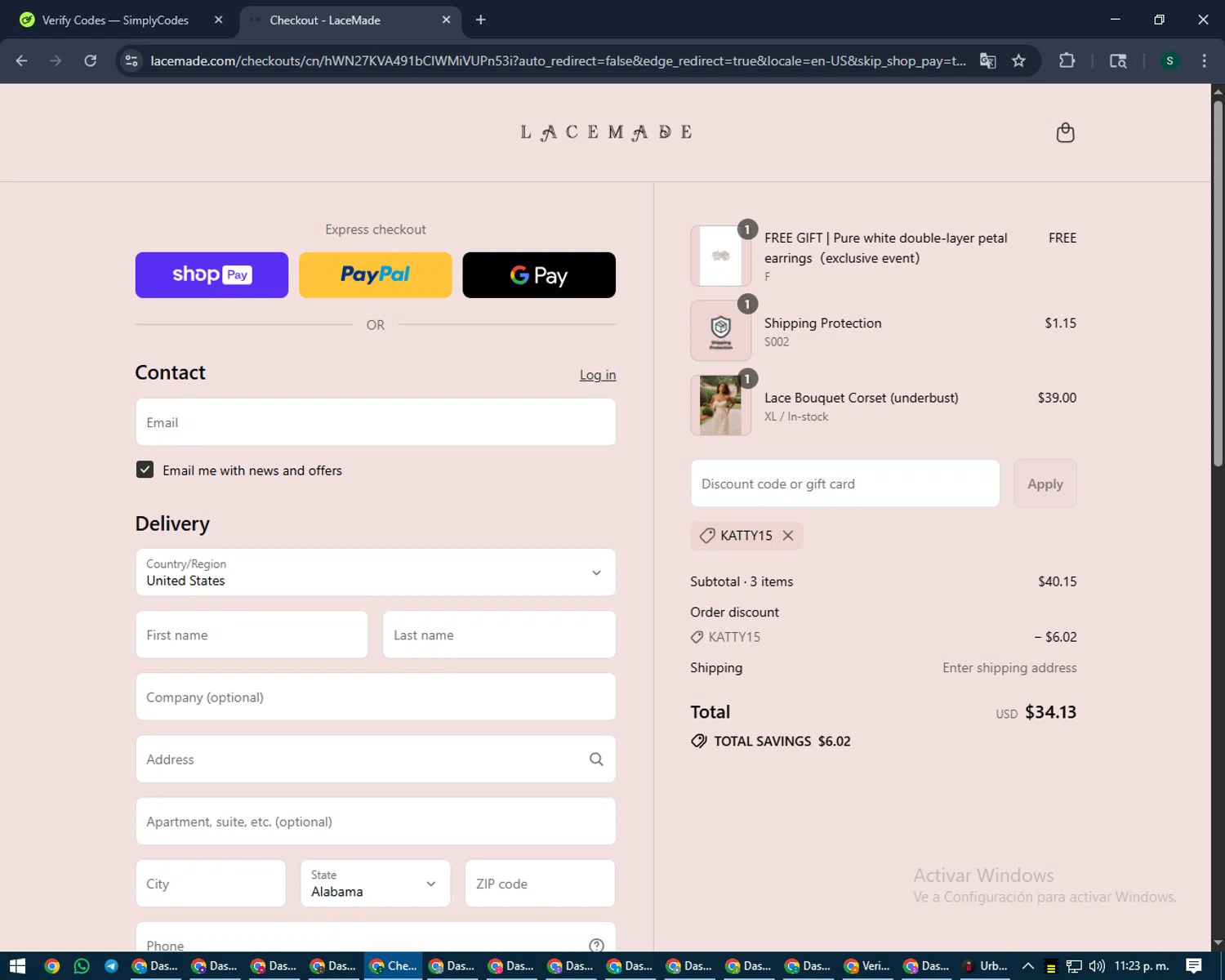Pay with PayPal button
This screenshot has width=1225, height=980.
click(x=376, y=275)
